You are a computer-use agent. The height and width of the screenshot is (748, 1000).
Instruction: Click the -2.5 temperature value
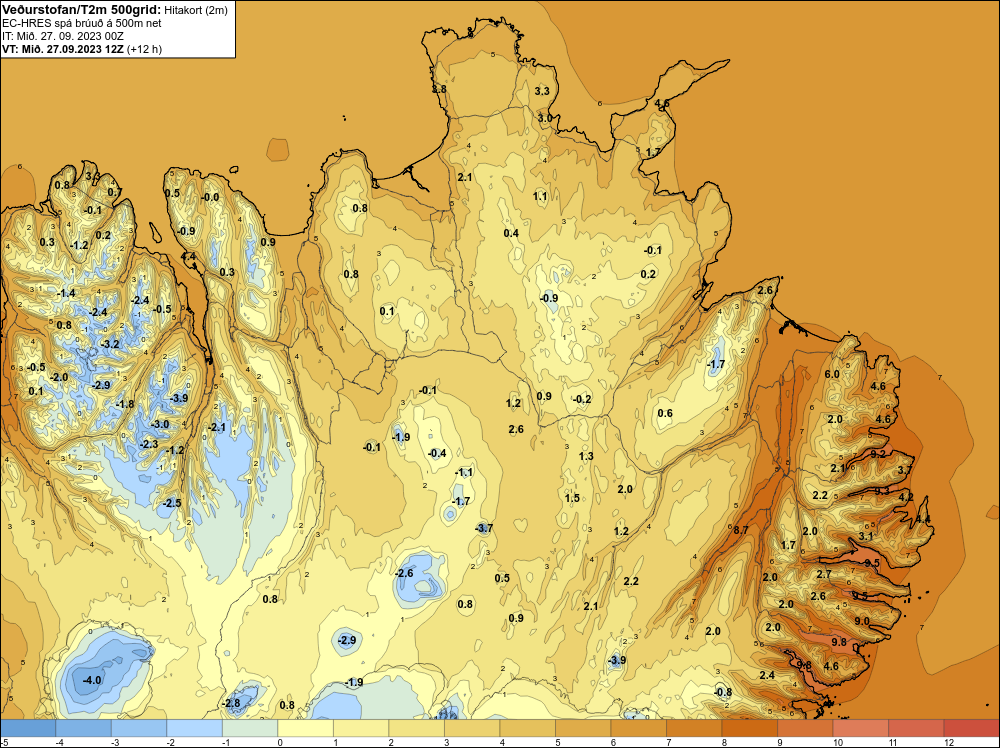(x=172, y=503)
